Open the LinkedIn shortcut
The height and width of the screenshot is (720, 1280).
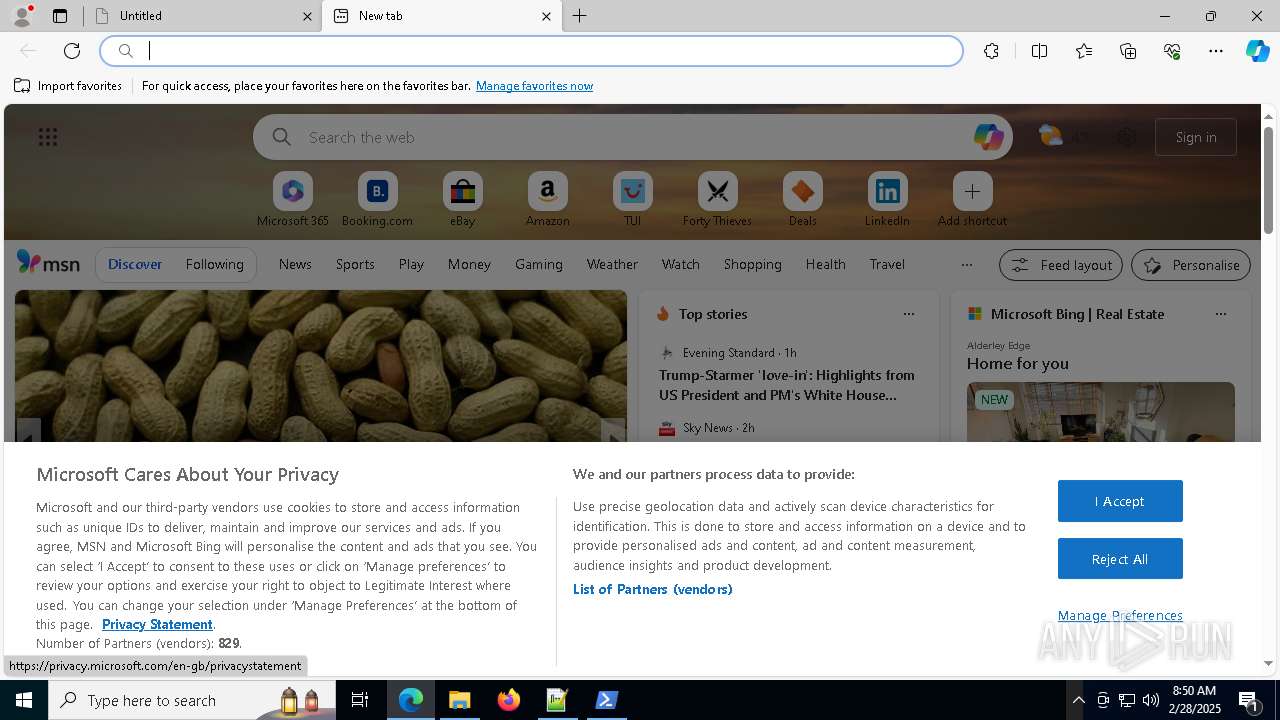[887, 199]
